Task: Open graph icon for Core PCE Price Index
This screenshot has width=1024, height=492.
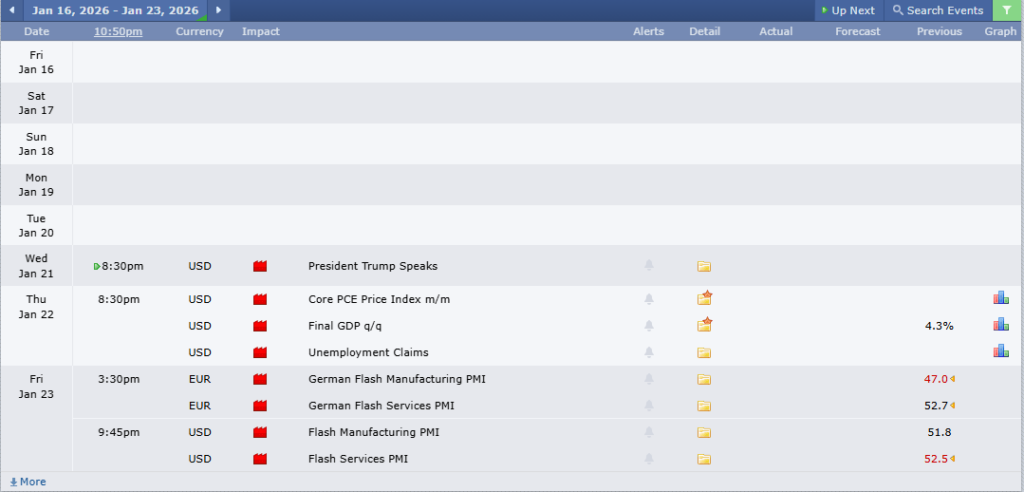Action: 1000,298
